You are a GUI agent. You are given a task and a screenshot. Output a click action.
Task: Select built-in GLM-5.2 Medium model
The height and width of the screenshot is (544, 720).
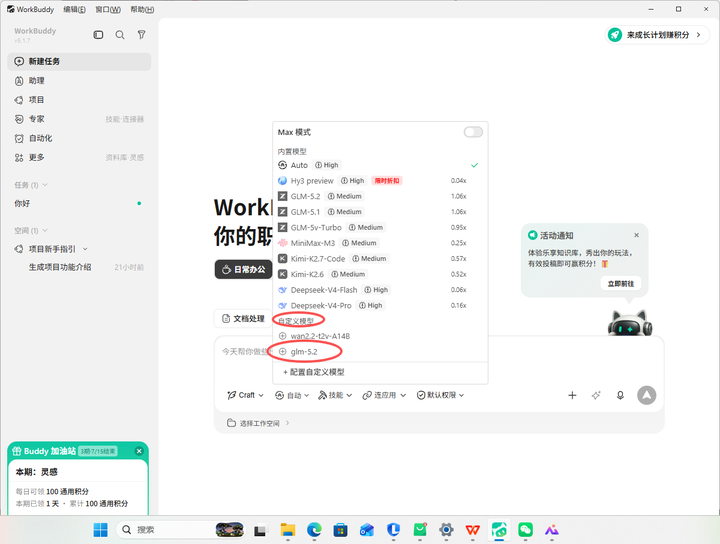(x=380, y=196)
